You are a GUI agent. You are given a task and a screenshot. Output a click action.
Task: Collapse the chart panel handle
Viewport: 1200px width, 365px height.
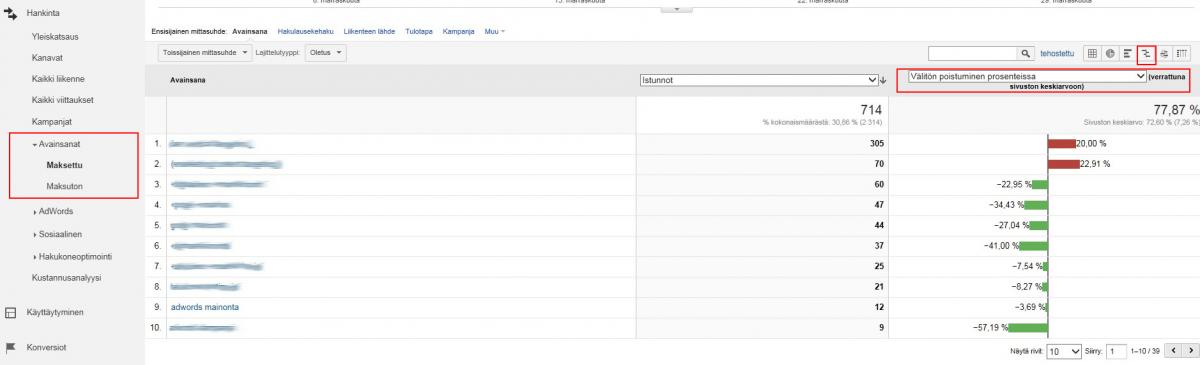[x=677, y=9]
